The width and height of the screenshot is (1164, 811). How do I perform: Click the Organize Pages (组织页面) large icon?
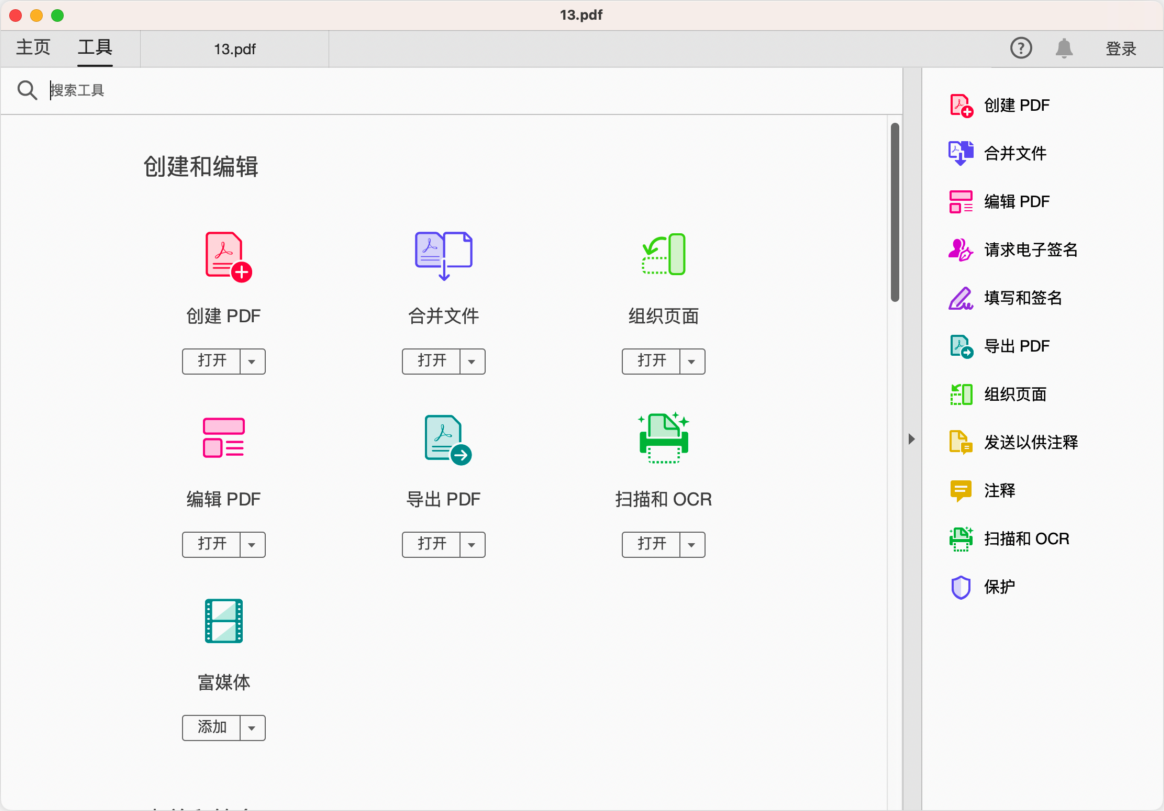[664, 255]
